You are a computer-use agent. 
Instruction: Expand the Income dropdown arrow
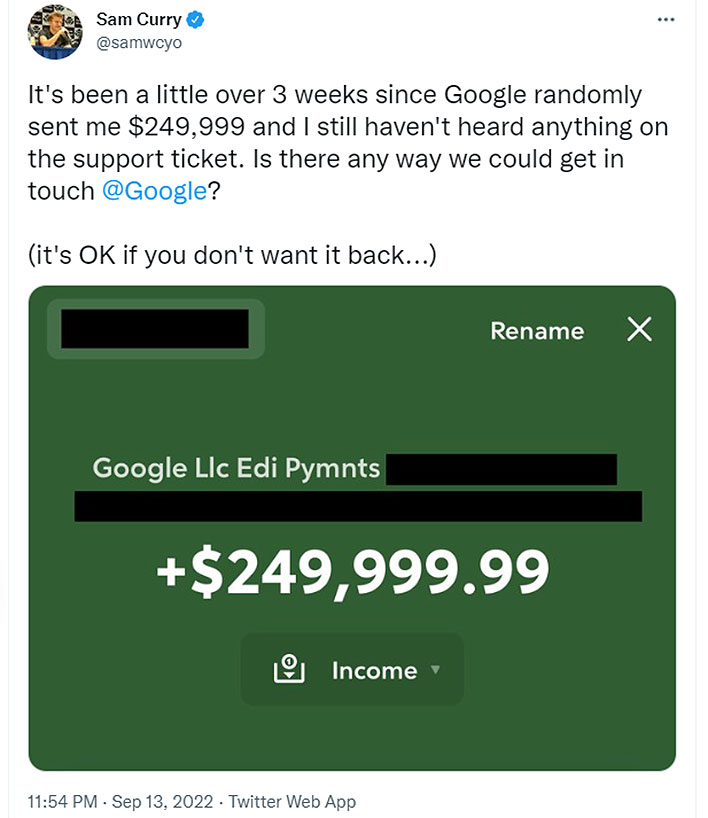point(435,669)
